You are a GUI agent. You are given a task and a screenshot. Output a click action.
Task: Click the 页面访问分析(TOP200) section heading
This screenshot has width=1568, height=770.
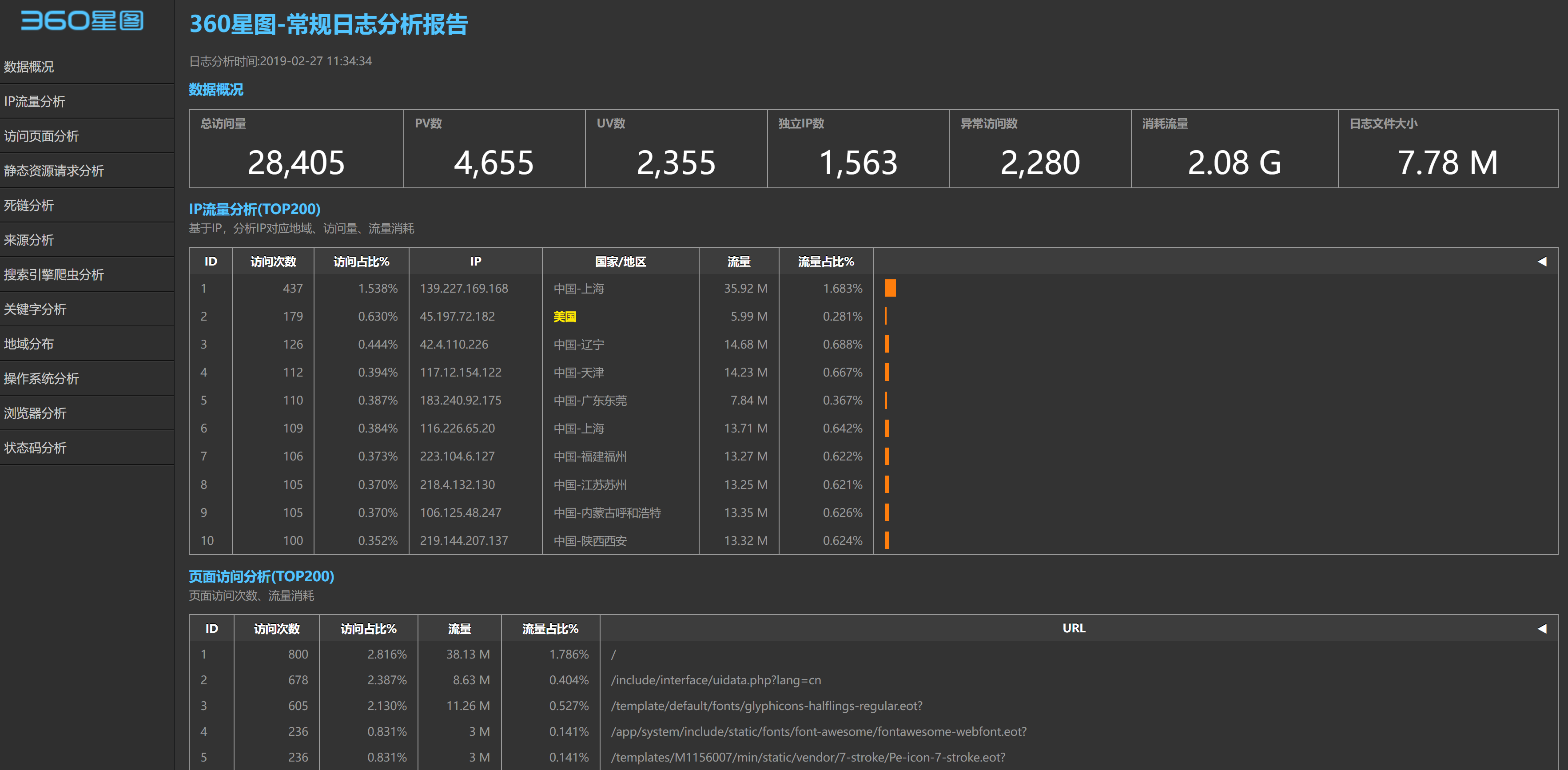261,576
